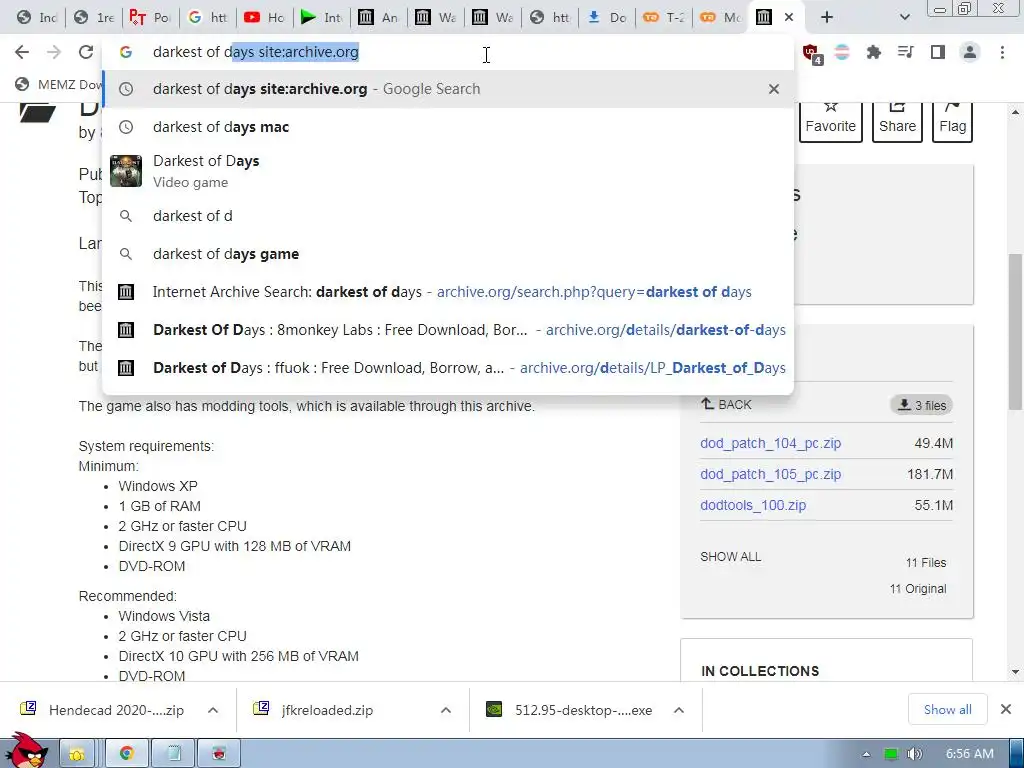
Task: Open the media control playlist icon
Action: click(x=905, y=52)
